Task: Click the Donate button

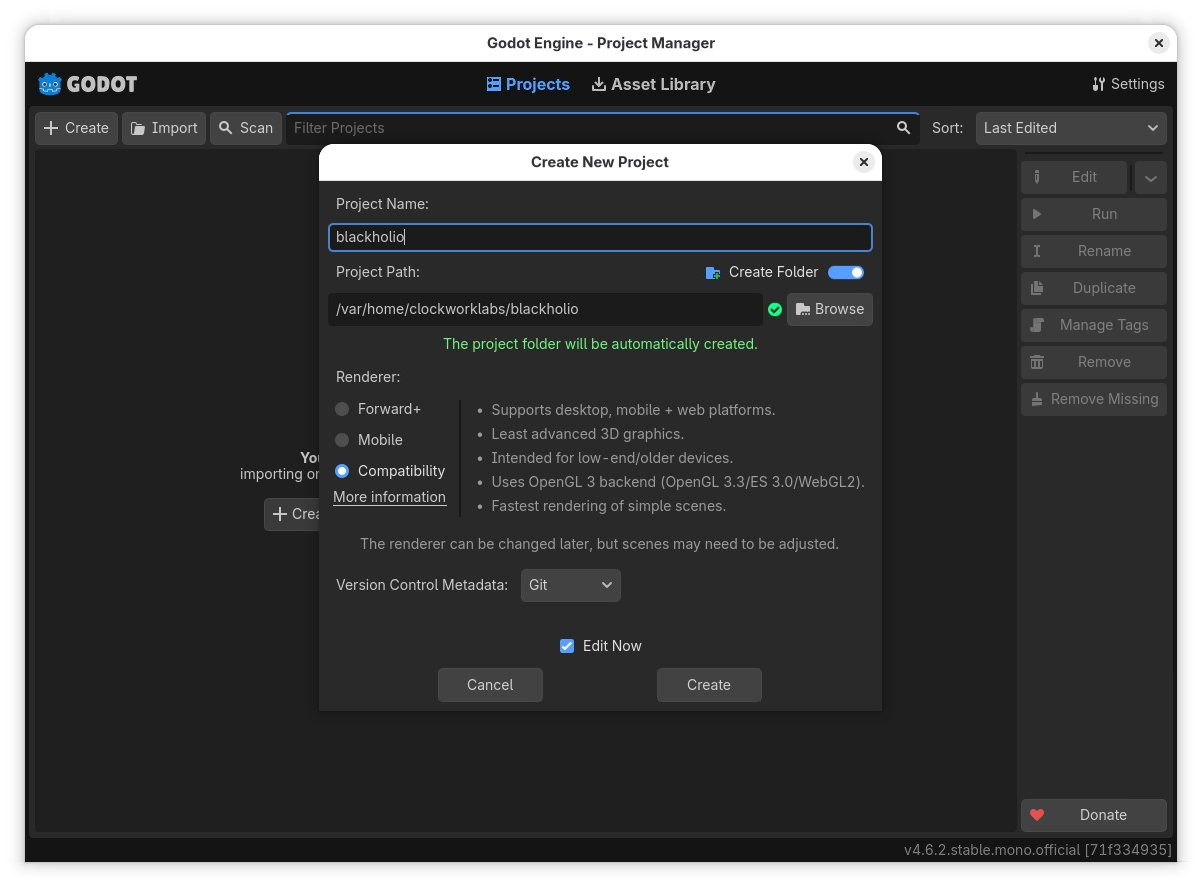Action: pyautogui.click(x=1094, y=815)
